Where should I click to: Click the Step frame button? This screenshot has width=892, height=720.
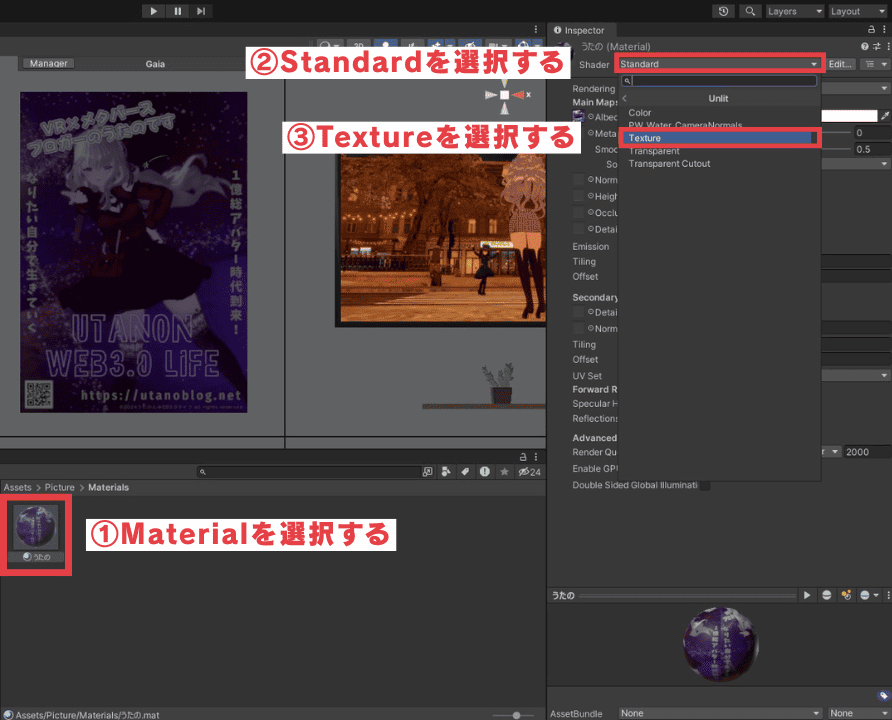[201, 11]
